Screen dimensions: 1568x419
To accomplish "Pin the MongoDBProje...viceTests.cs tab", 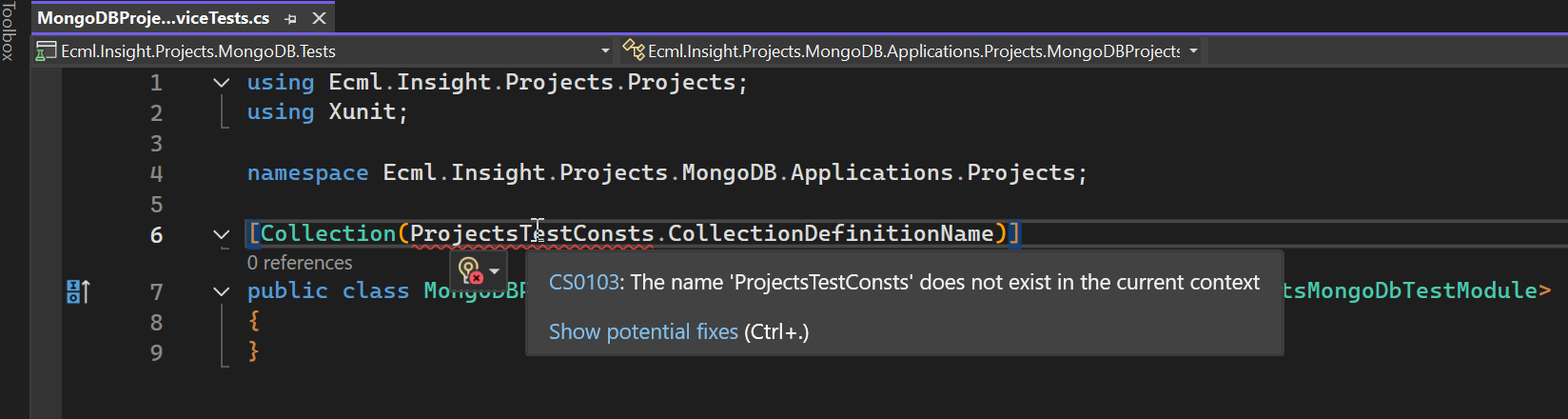I will [x=290, y=18].
